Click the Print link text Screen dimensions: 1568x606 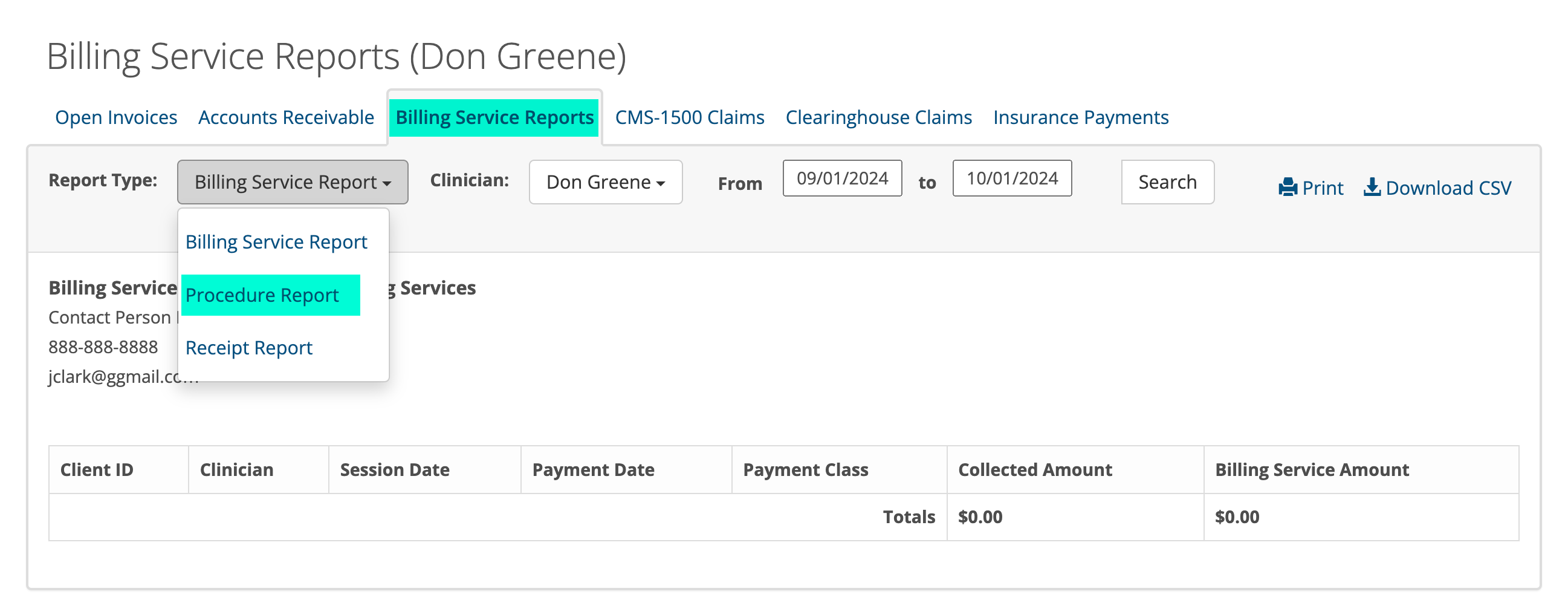1322,187
